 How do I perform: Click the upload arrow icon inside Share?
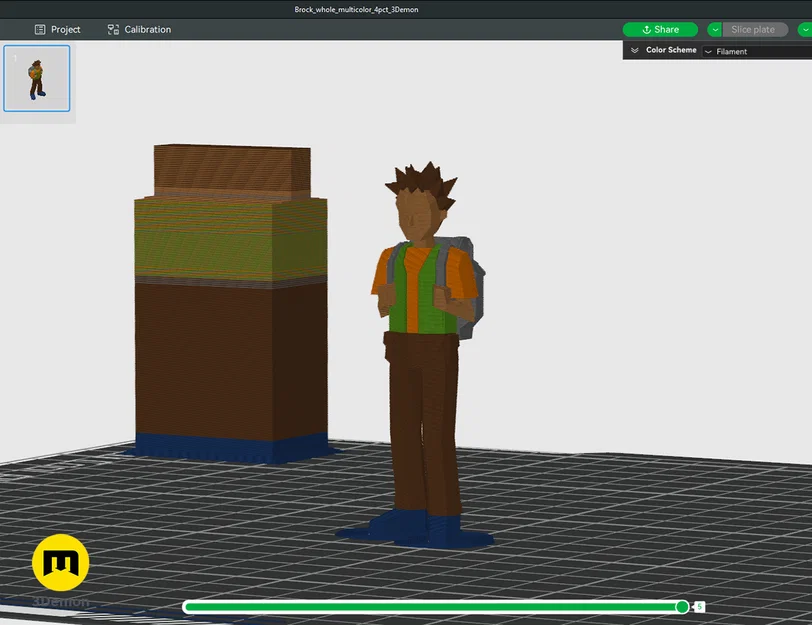pyautogui.click(x=647, y=30)
